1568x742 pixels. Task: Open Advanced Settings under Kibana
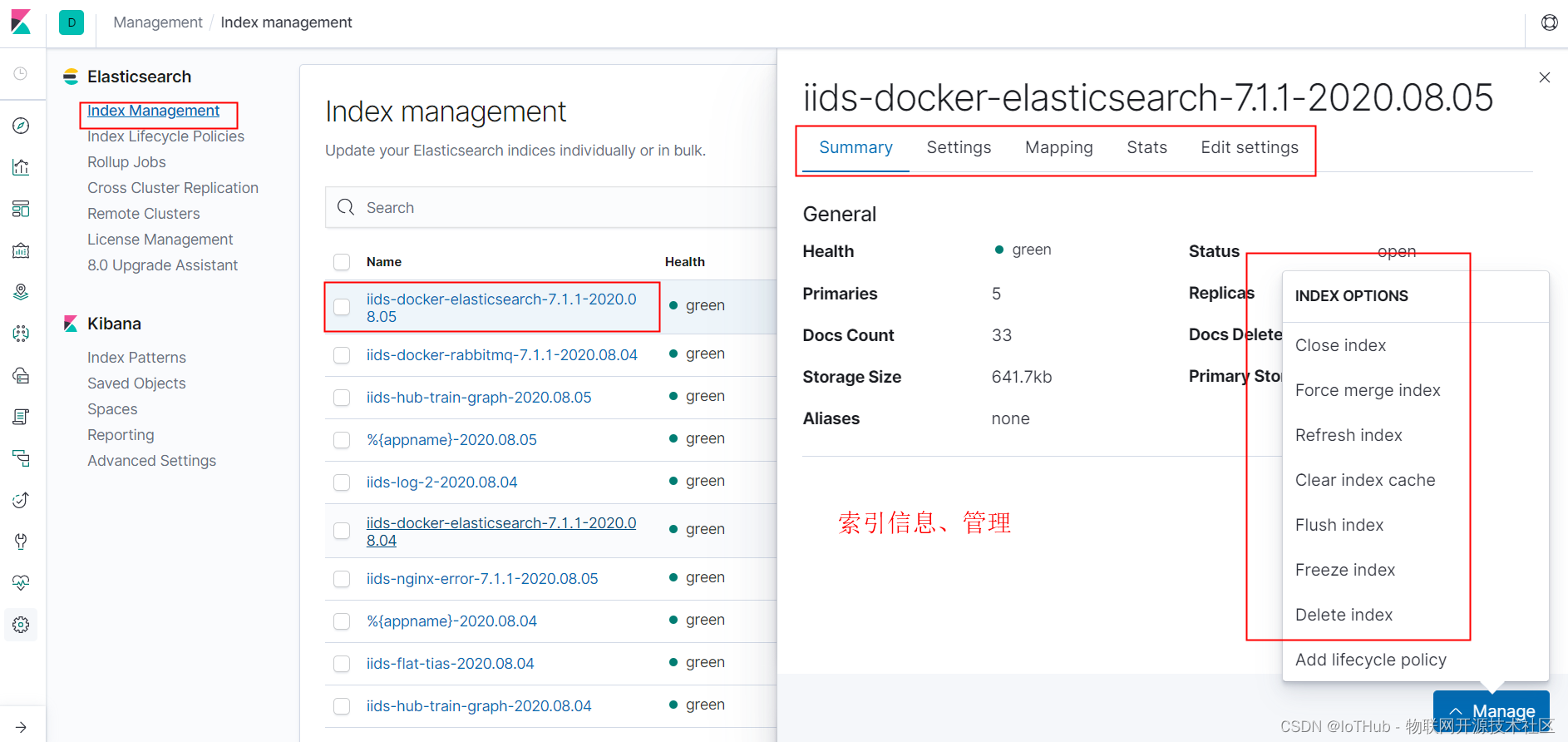[x=151, y=461]
